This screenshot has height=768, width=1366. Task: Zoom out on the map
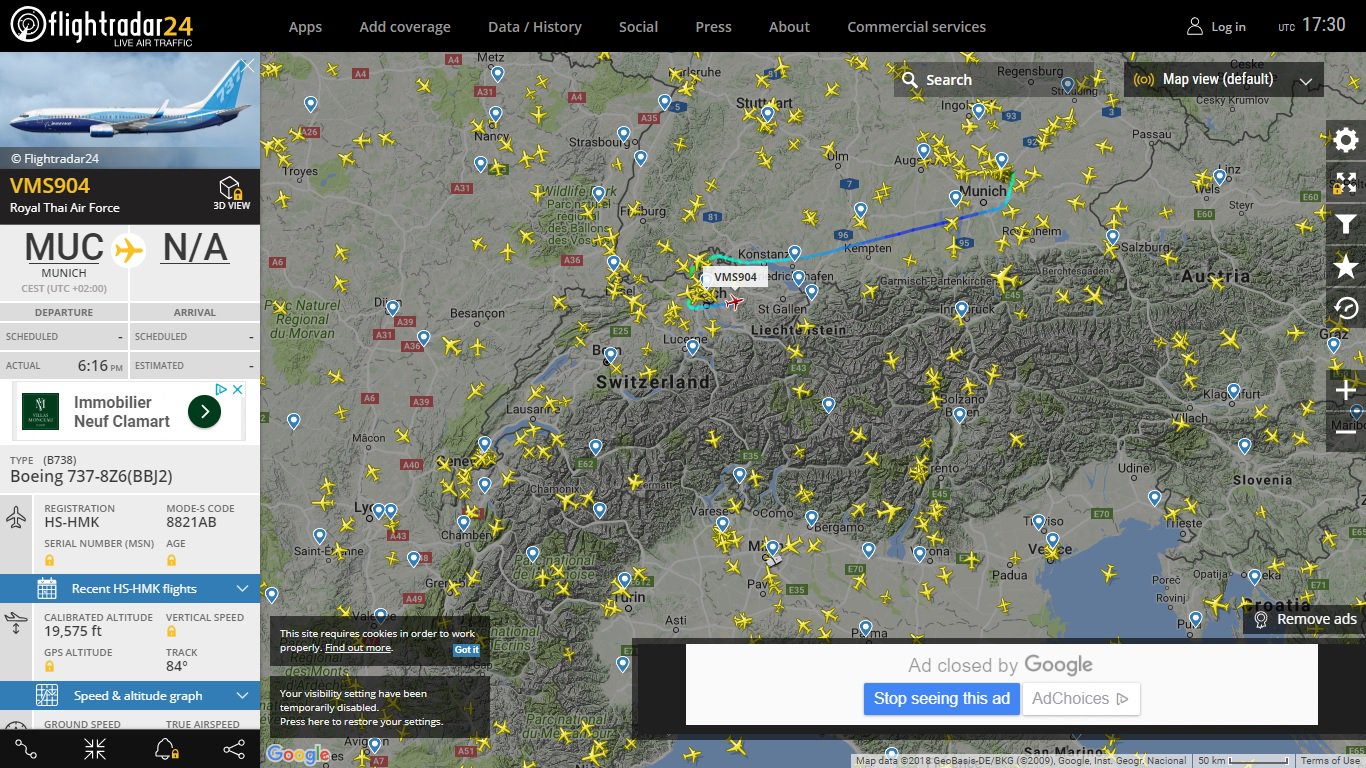tap(1346, 431)
